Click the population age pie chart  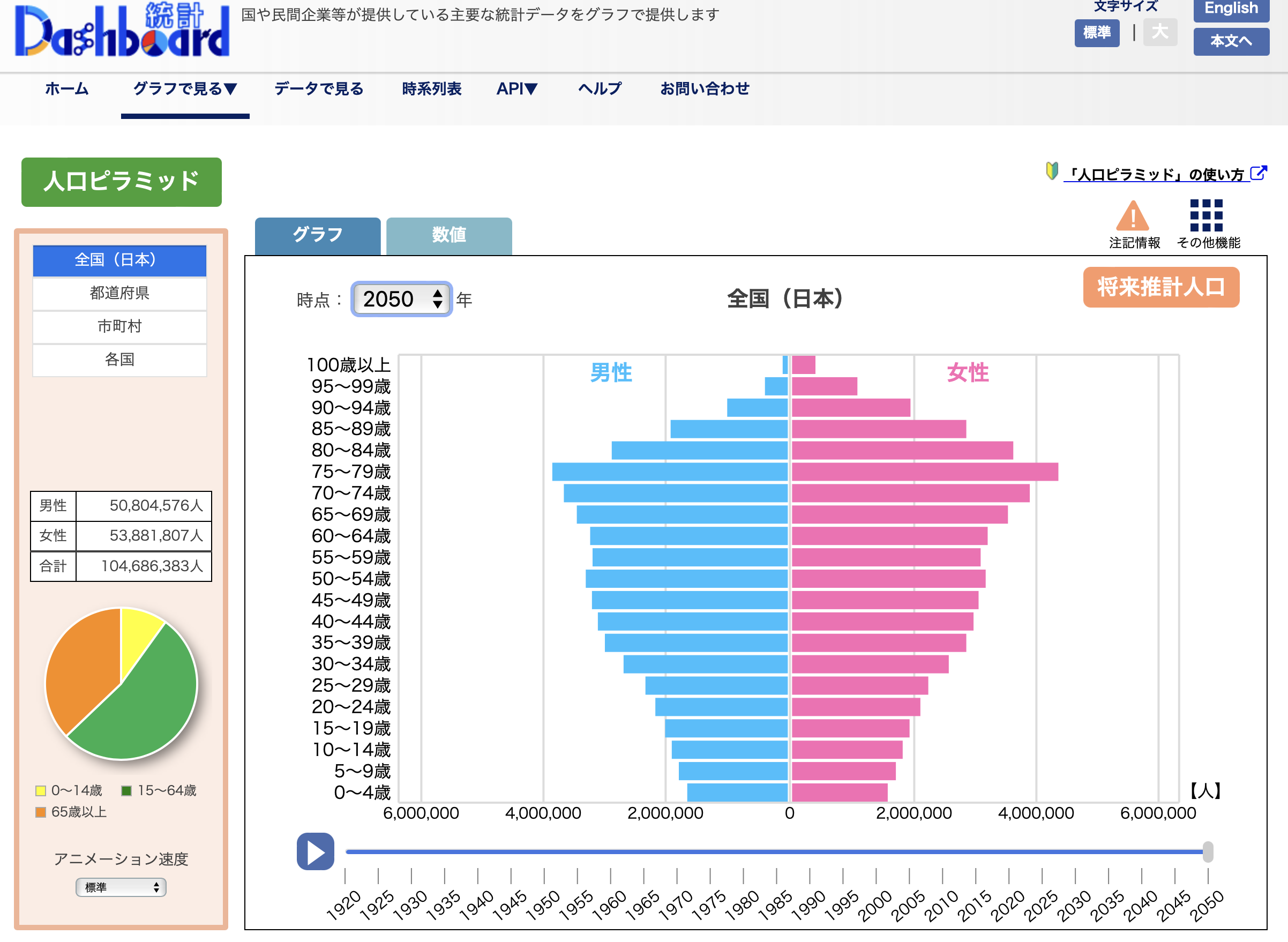(122, 684)
